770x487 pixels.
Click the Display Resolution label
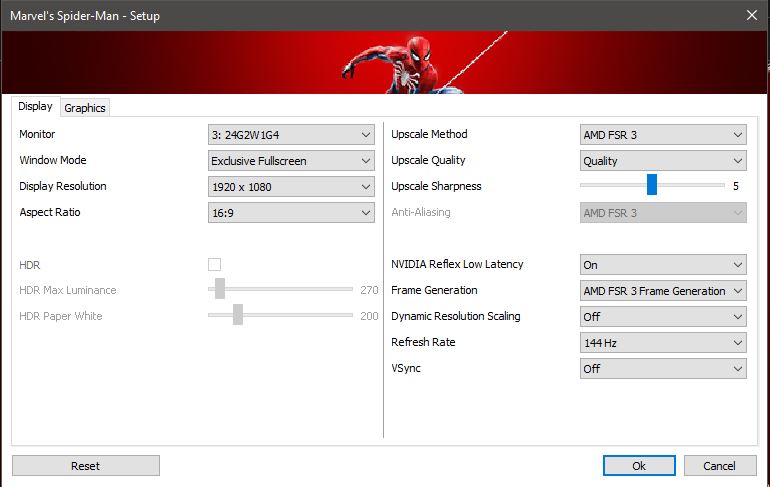[63, 187]
